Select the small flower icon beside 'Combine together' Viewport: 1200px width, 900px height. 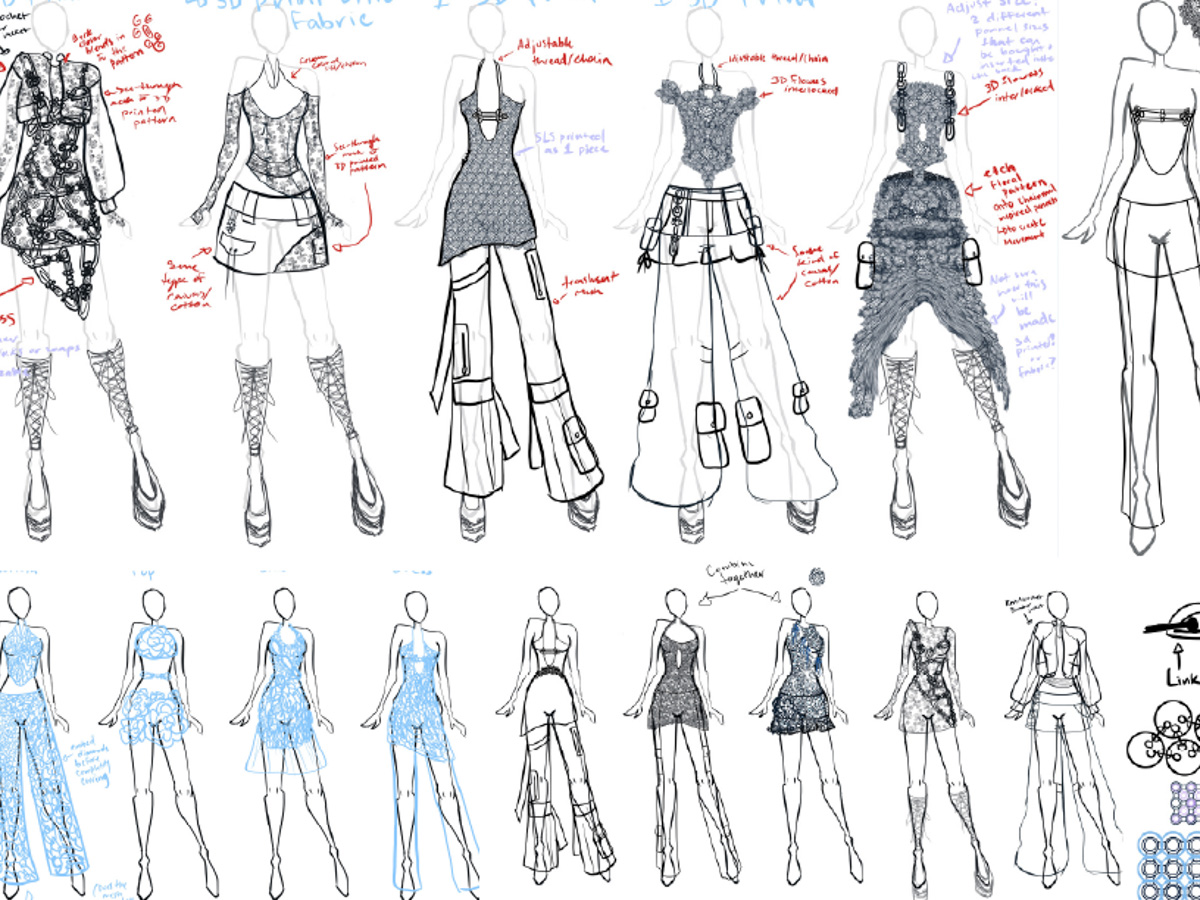click(x=818, y=574)
